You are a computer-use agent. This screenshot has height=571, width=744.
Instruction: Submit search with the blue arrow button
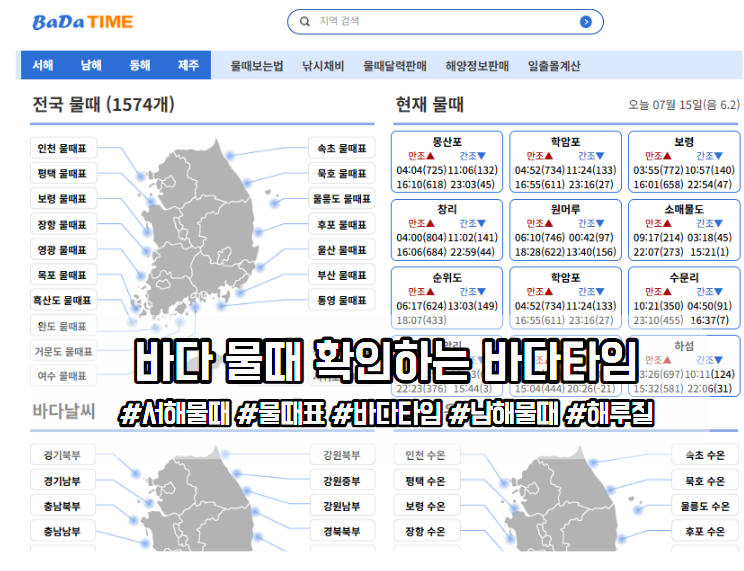click(x=586, y=22)
